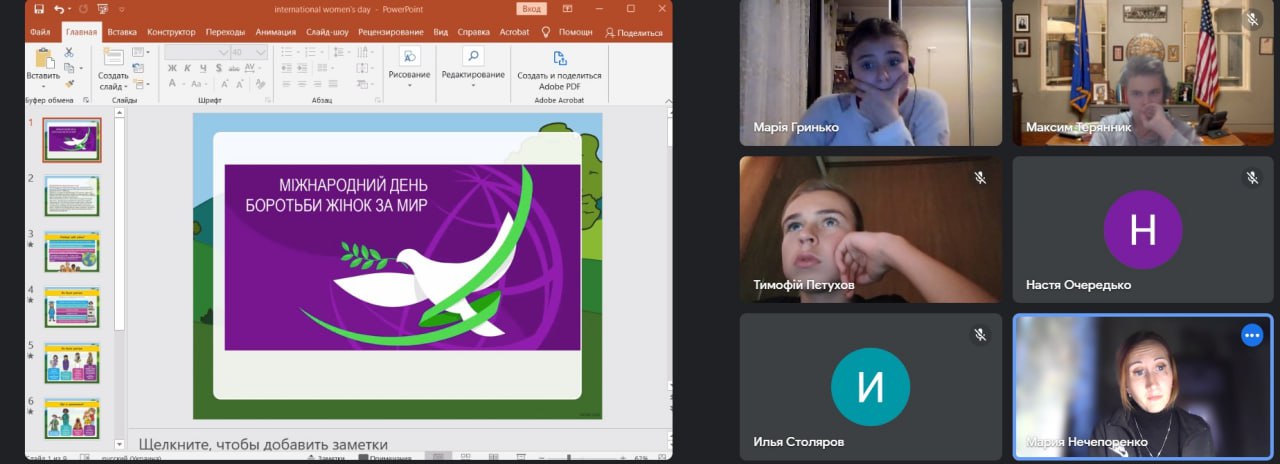
Task: Click the Редактирование search icon
Action: coord(473,57)
